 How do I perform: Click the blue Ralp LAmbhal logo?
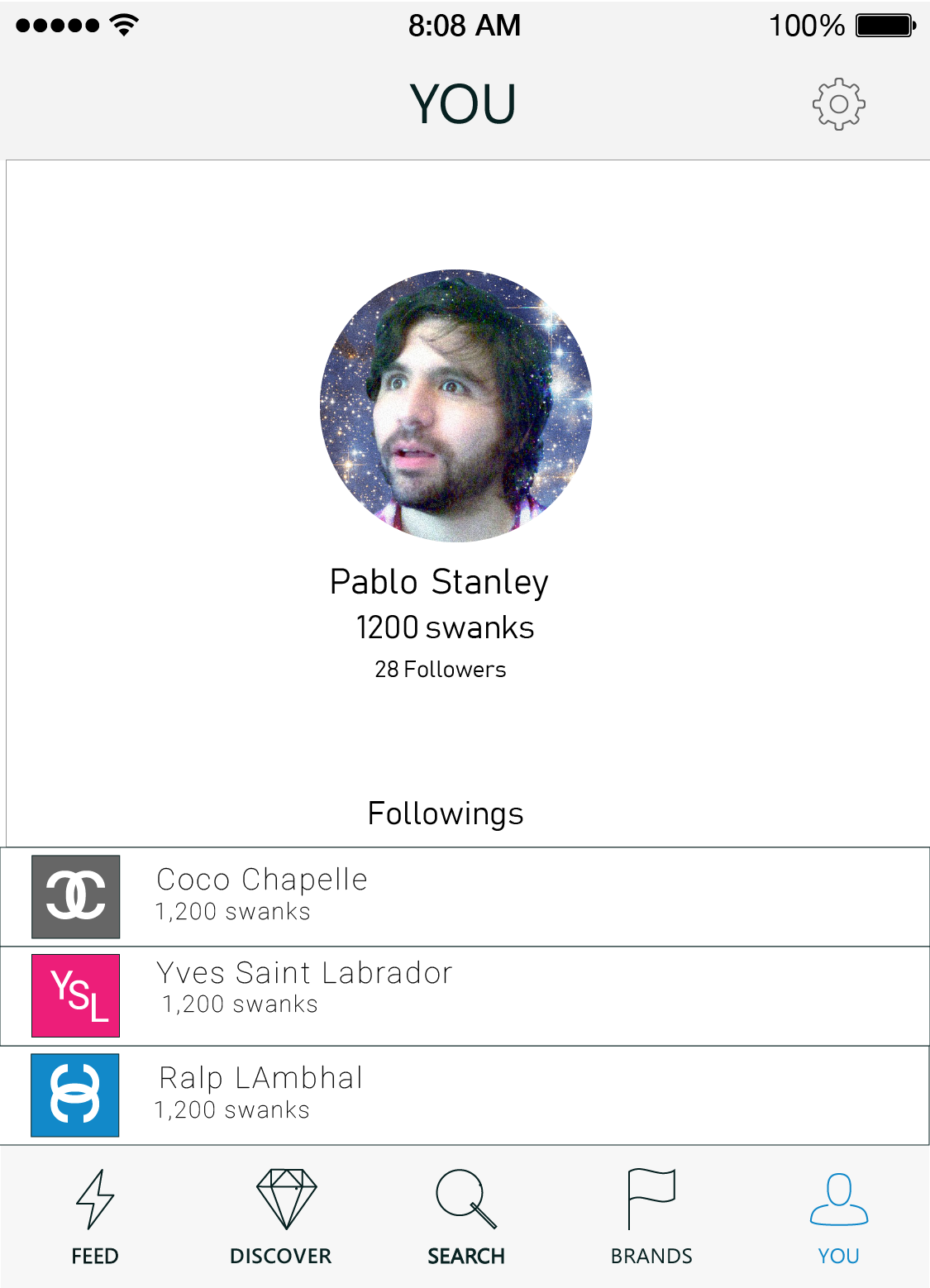[75, 1095]
